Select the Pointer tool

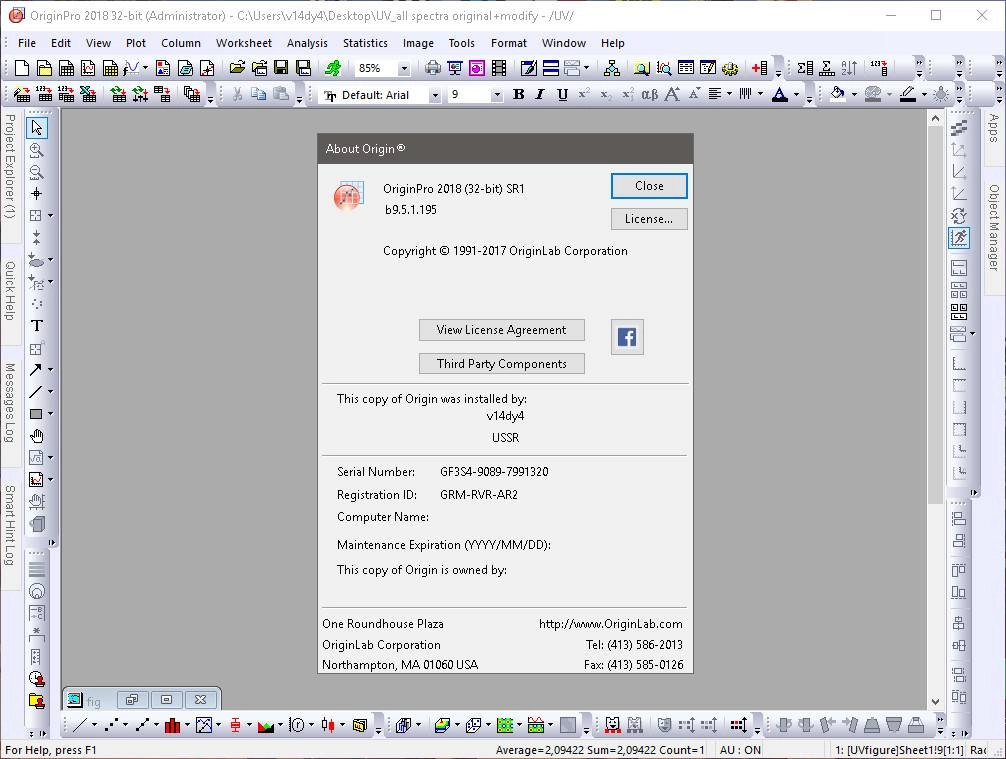[x=37, y=128]
